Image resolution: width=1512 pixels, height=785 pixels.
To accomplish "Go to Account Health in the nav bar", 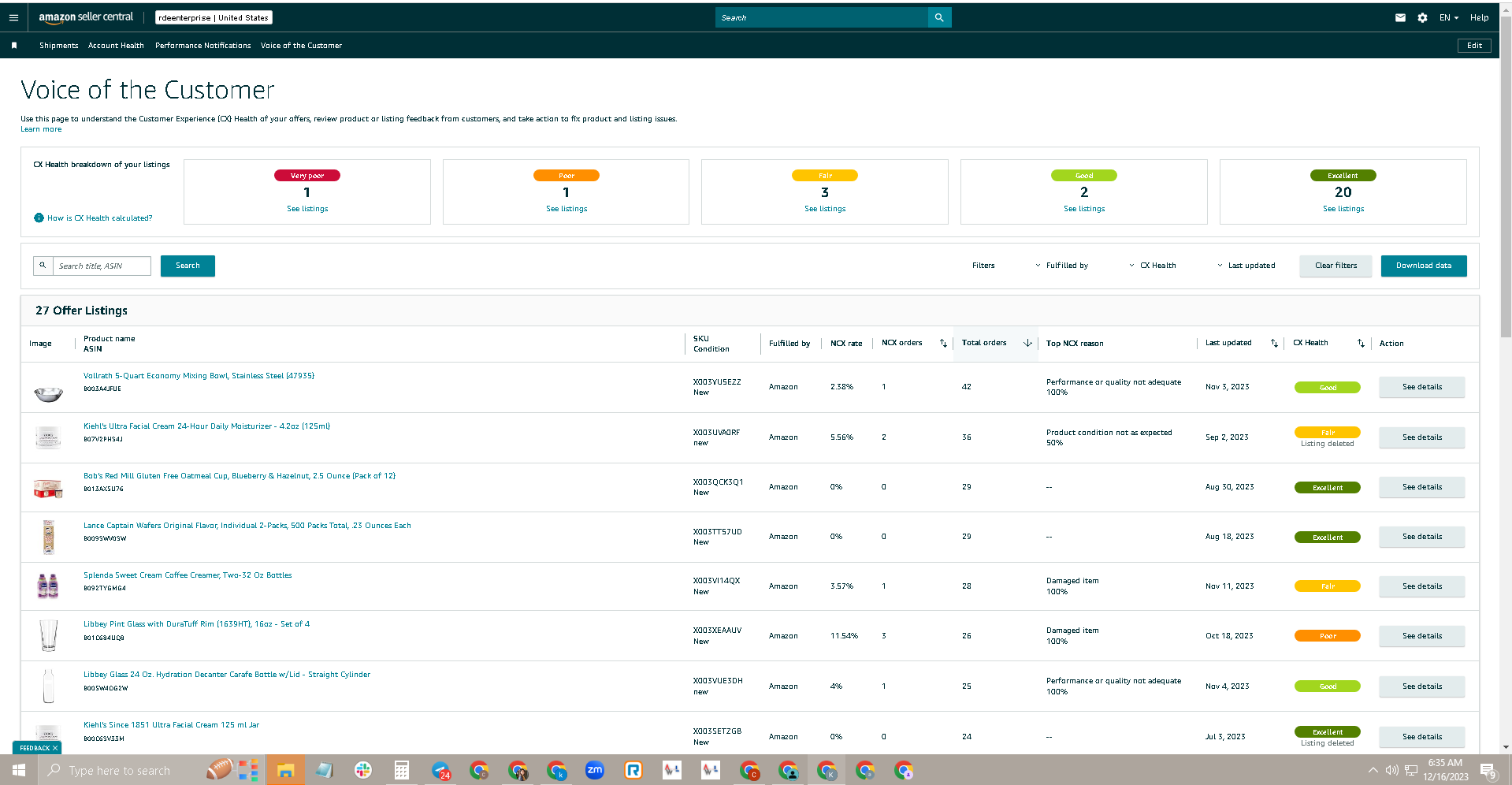I will click(116, 46).
